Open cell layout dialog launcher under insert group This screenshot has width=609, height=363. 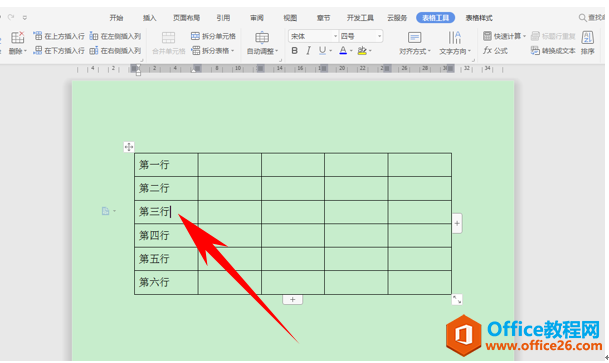point(142,60)
